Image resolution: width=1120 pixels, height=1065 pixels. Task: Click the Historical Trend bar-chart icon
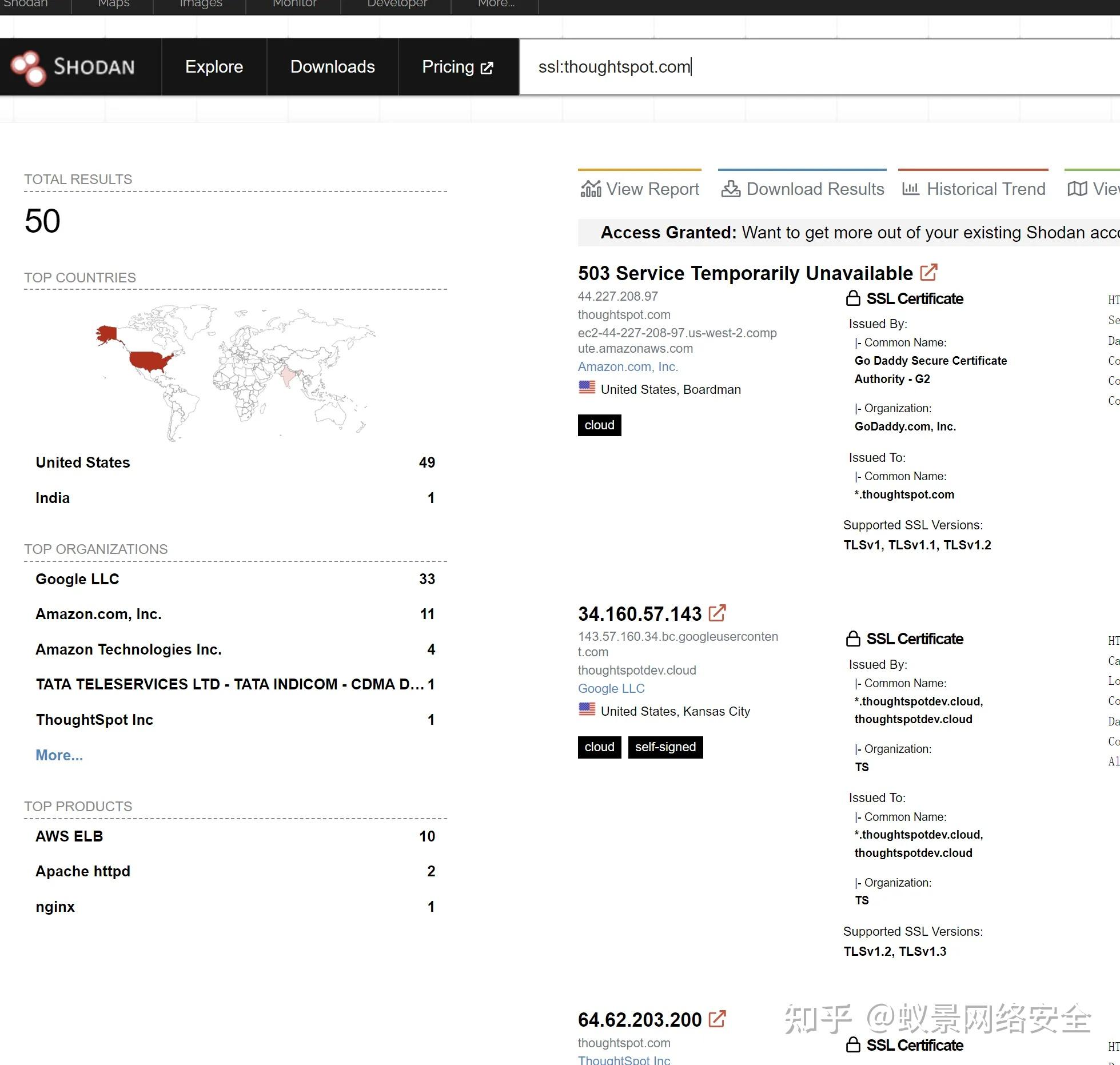[910, 189]
